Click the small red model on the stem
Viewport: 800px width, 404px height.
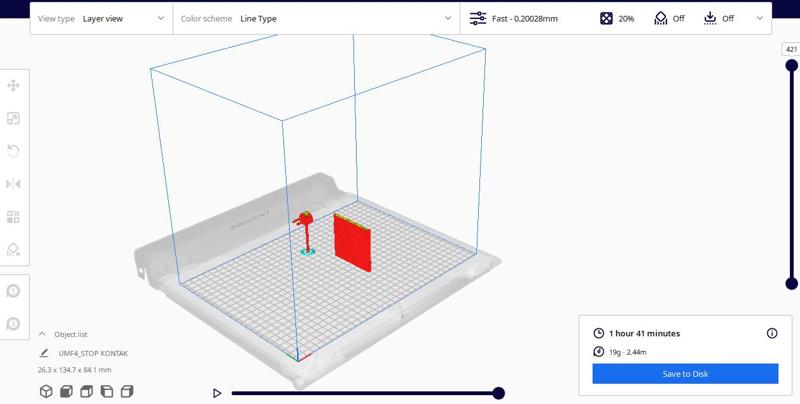click(305, 220)
